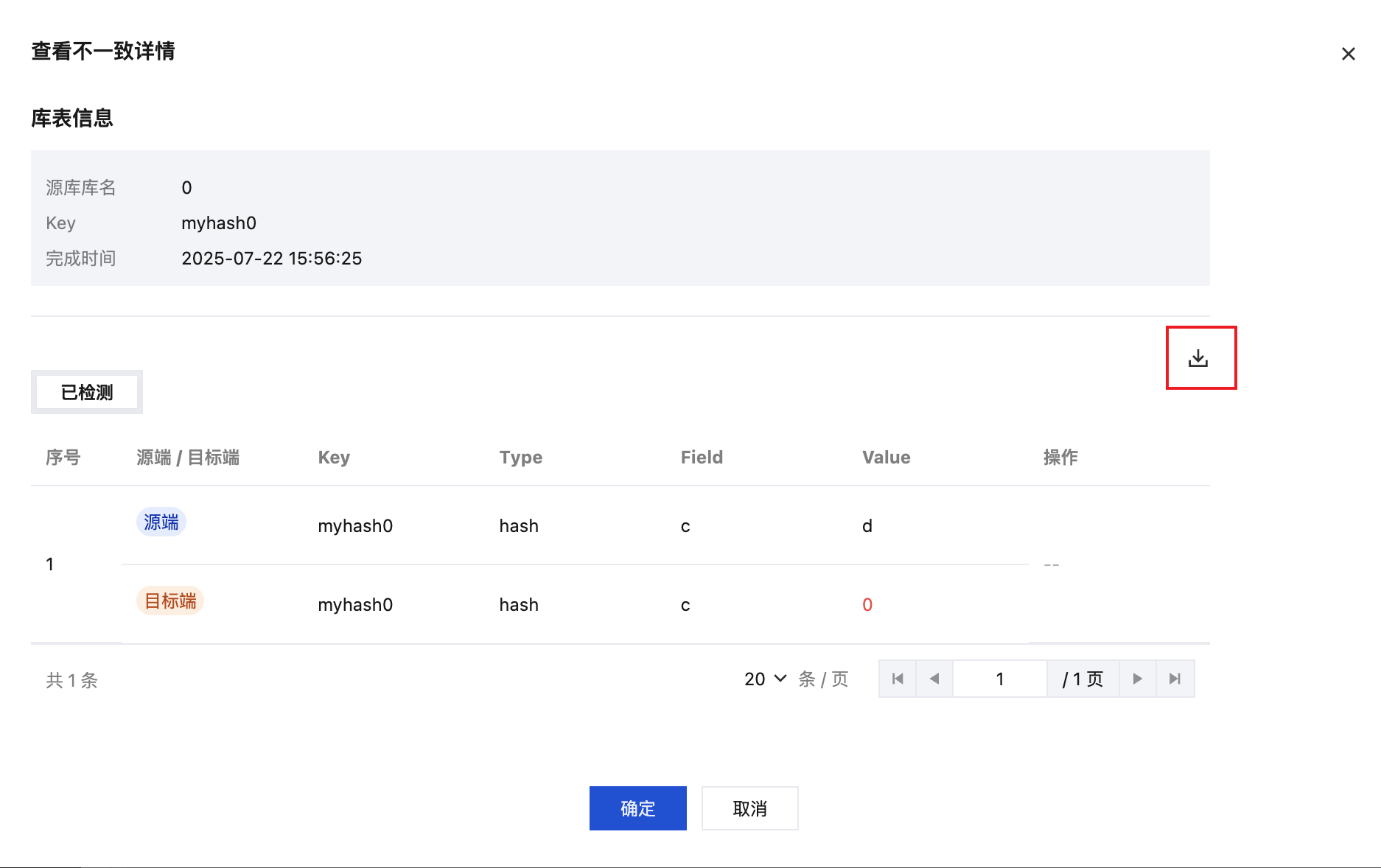This screenshot has width=1381, height=868.
Task: Click the source row Value d
Action: (867, 526)
